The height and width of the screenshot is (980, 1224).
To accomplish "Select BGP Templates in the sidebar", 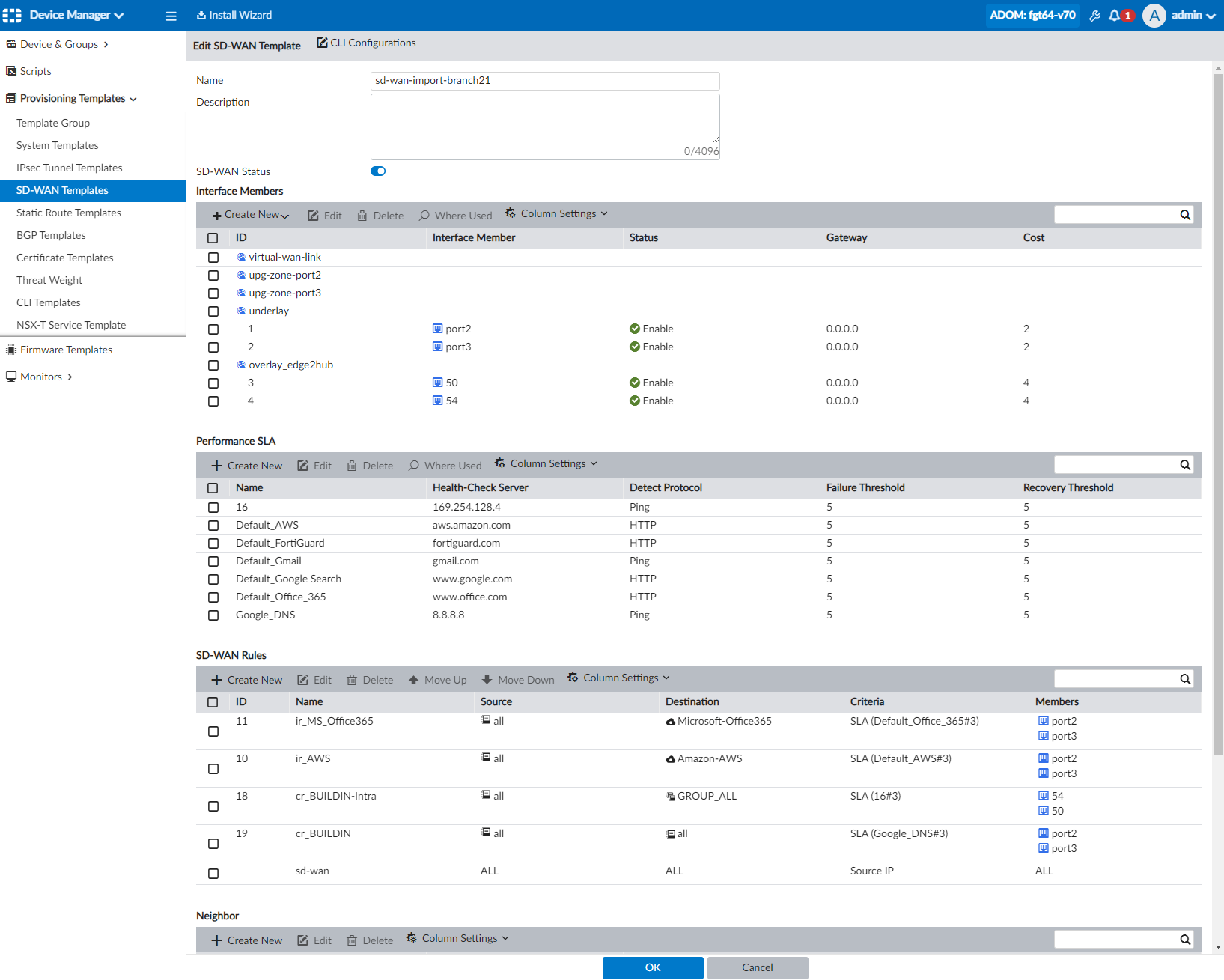I will click(x=50, y=235).
